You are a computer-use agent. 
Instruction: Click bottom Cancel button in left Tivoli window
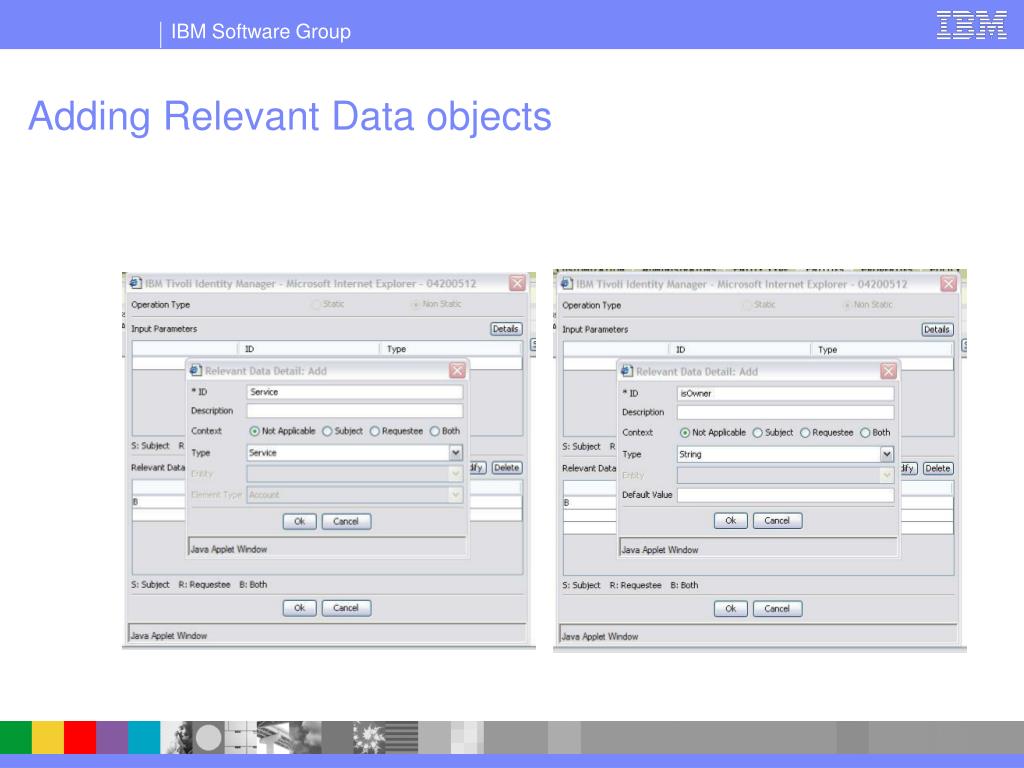point(346,608)
